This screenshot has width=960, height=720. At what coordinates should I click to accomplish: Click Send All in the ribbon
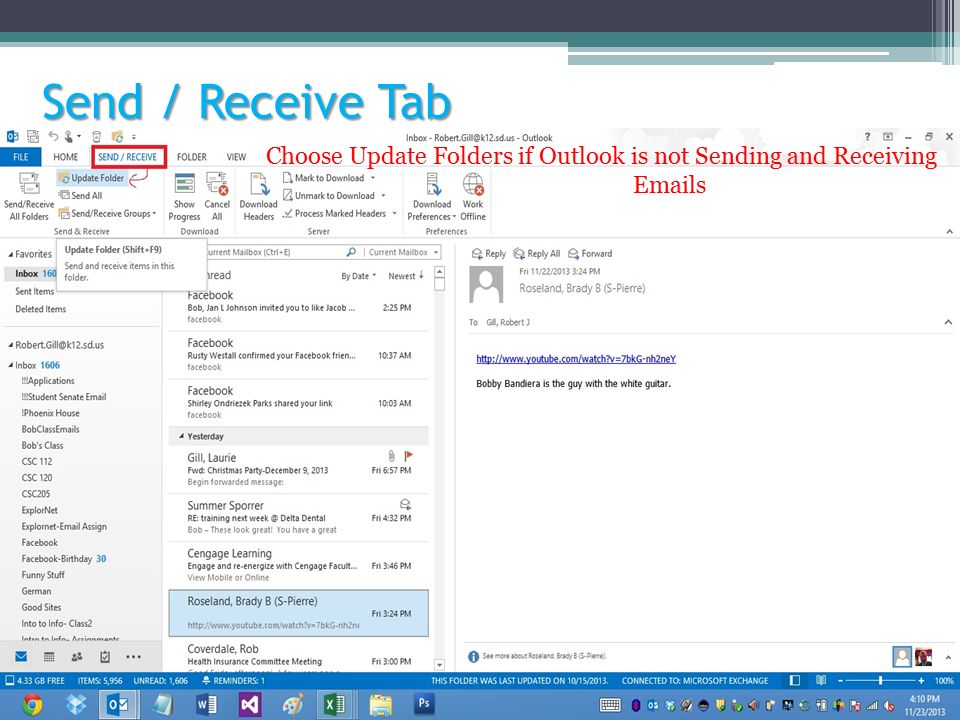[x=80, y=196]
